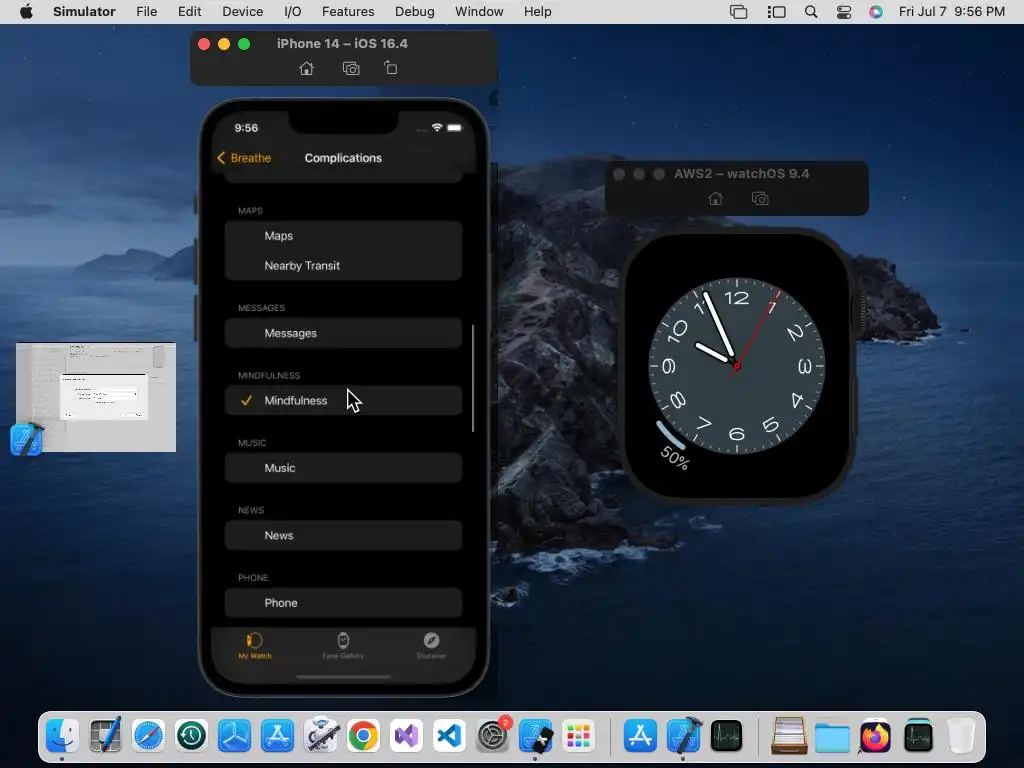This screenshot has height=768, width=1024.
Task: Open the Window menu
Action: coord(479,12)
